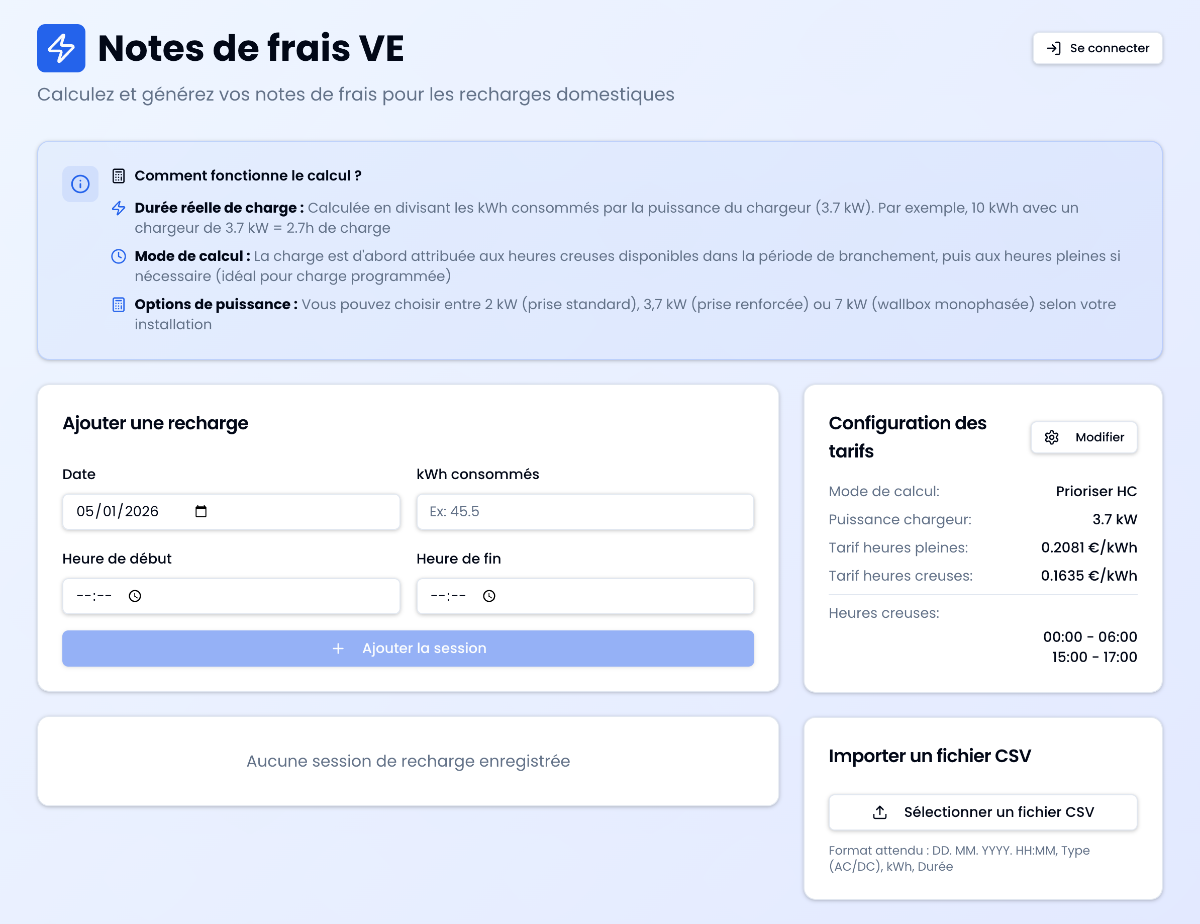Screen dimensions: 1200x924
Task: Click Ajouter la session button
Action: point(408,648)
